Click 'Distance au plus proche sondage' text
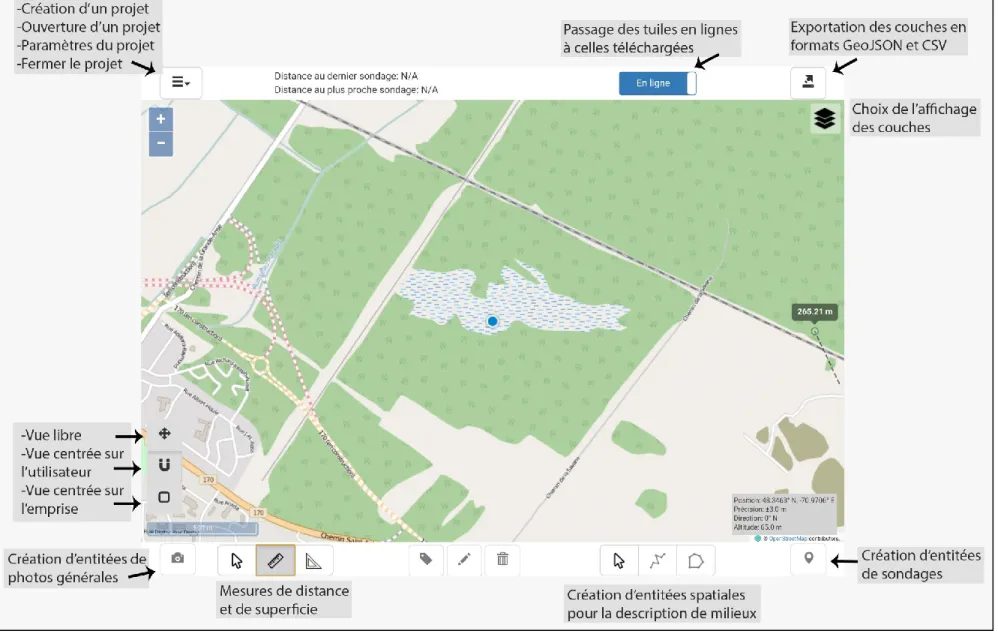Image resolution: width=998 pixels, height=634 pixels. (357, 90)
